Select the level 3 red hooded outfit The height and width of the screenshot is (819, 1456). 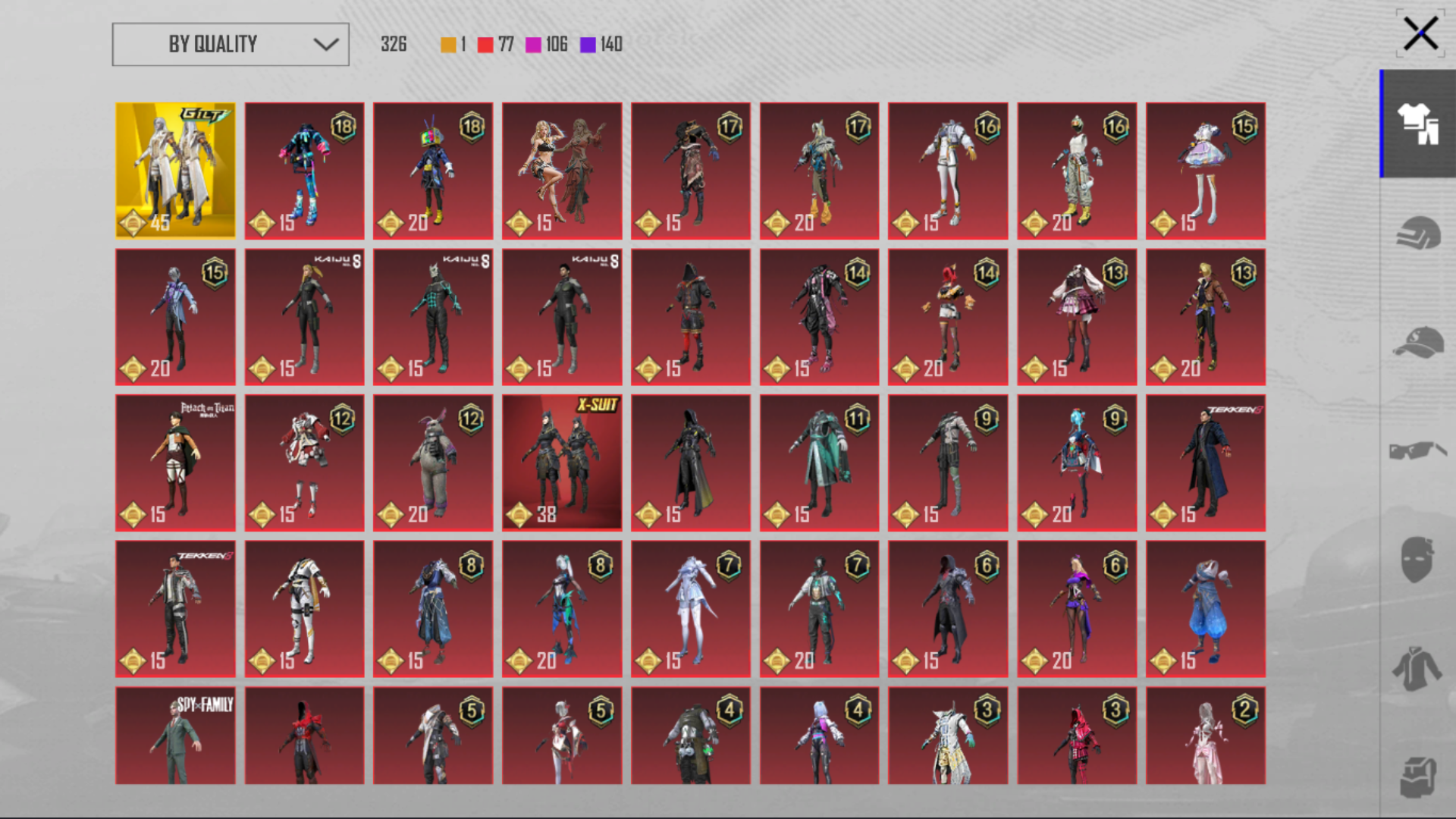point(1077,736)
